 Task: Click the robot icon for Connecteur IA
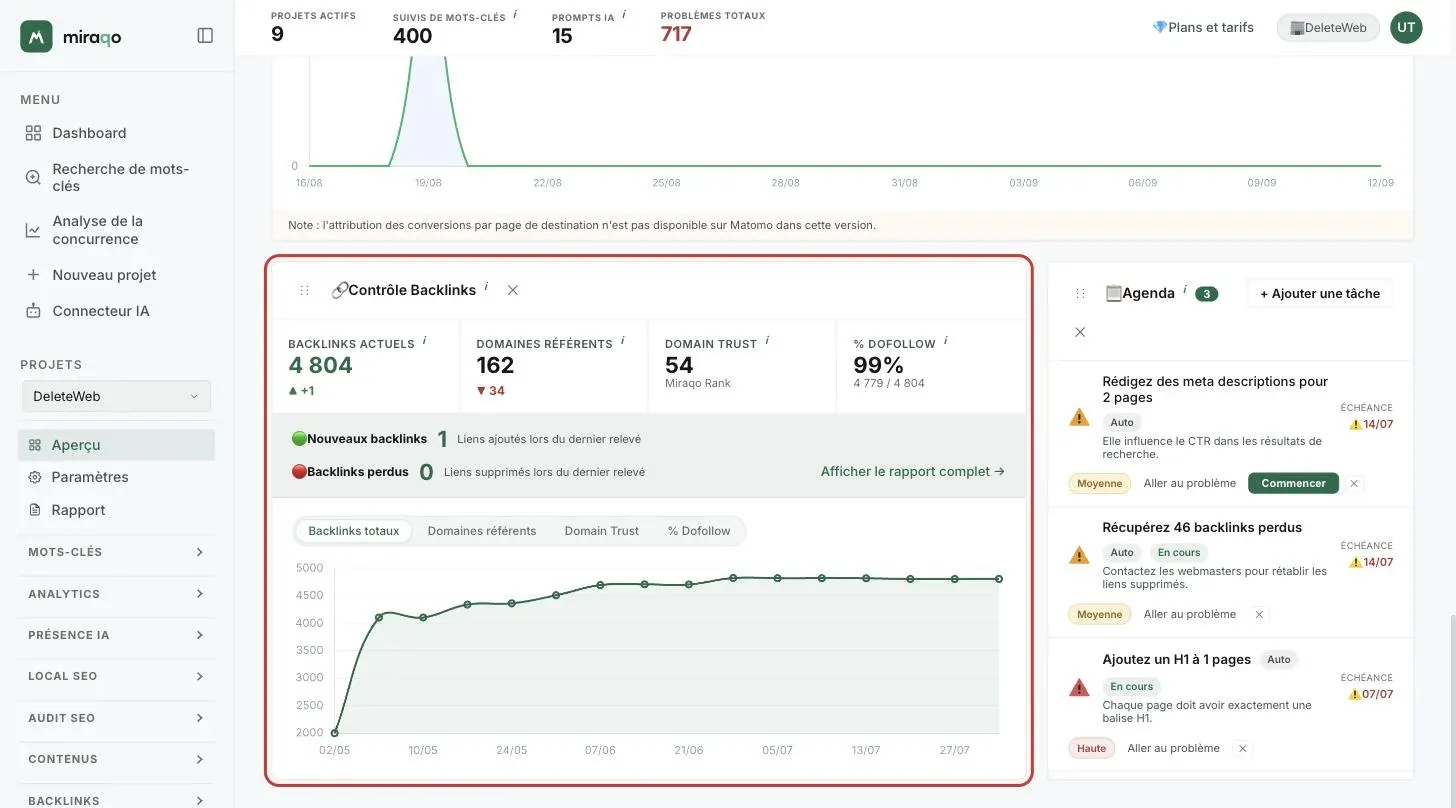[33, 311]
